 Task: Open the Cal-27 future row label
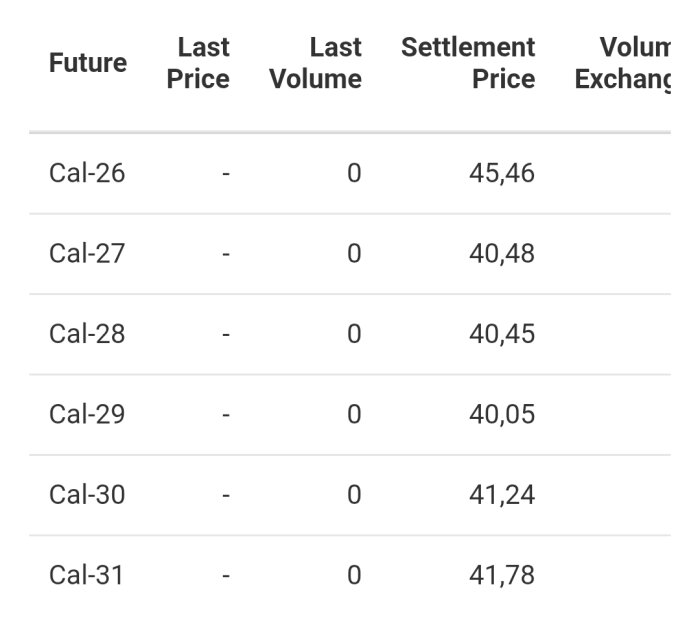87,253
